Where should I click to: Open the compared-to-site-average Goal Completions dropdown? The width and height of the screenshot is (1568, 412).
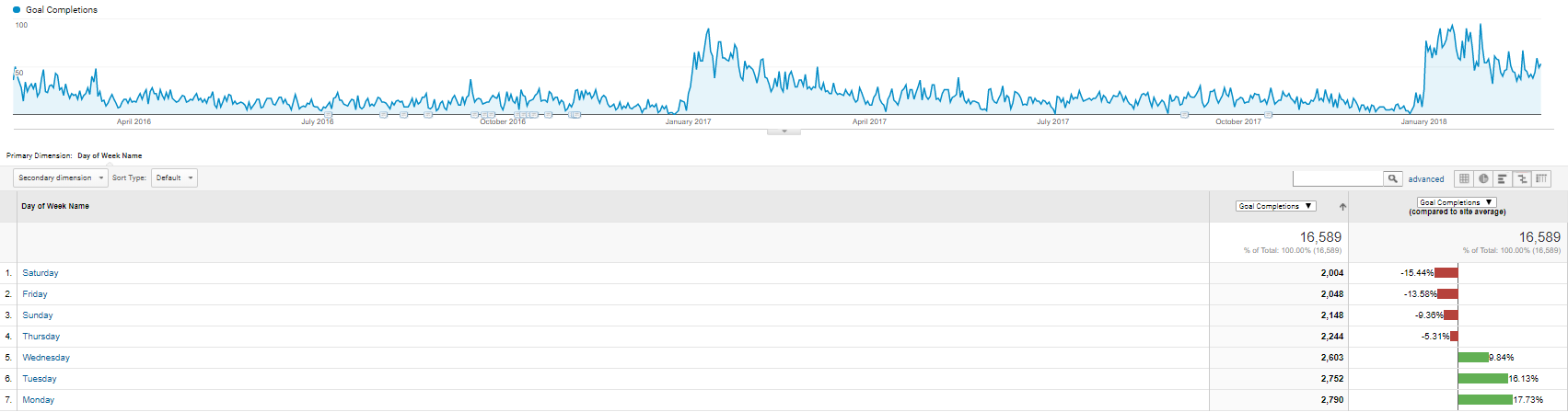coord(1457,202)
